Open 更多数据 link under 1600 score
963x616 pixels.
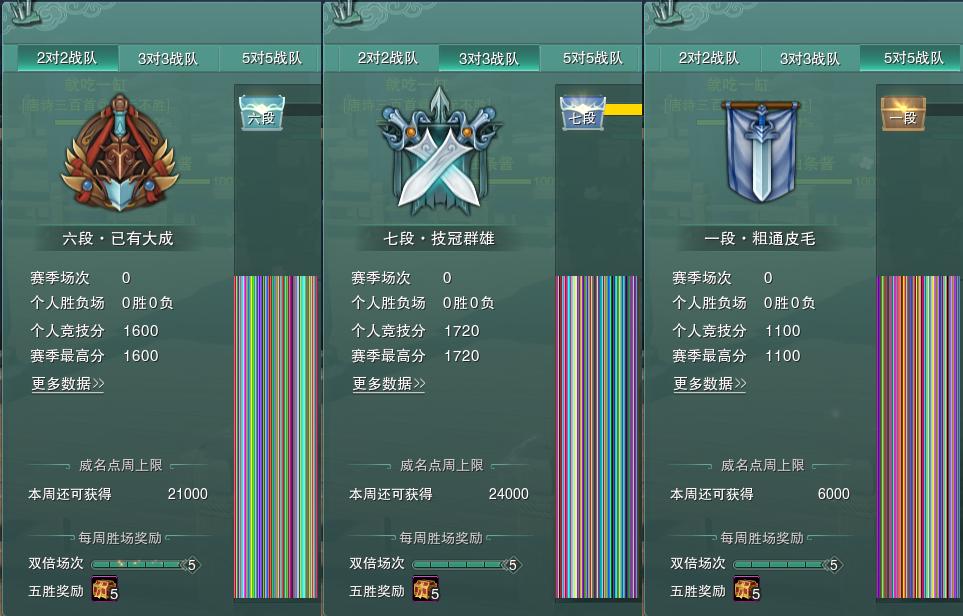(68, 384)
